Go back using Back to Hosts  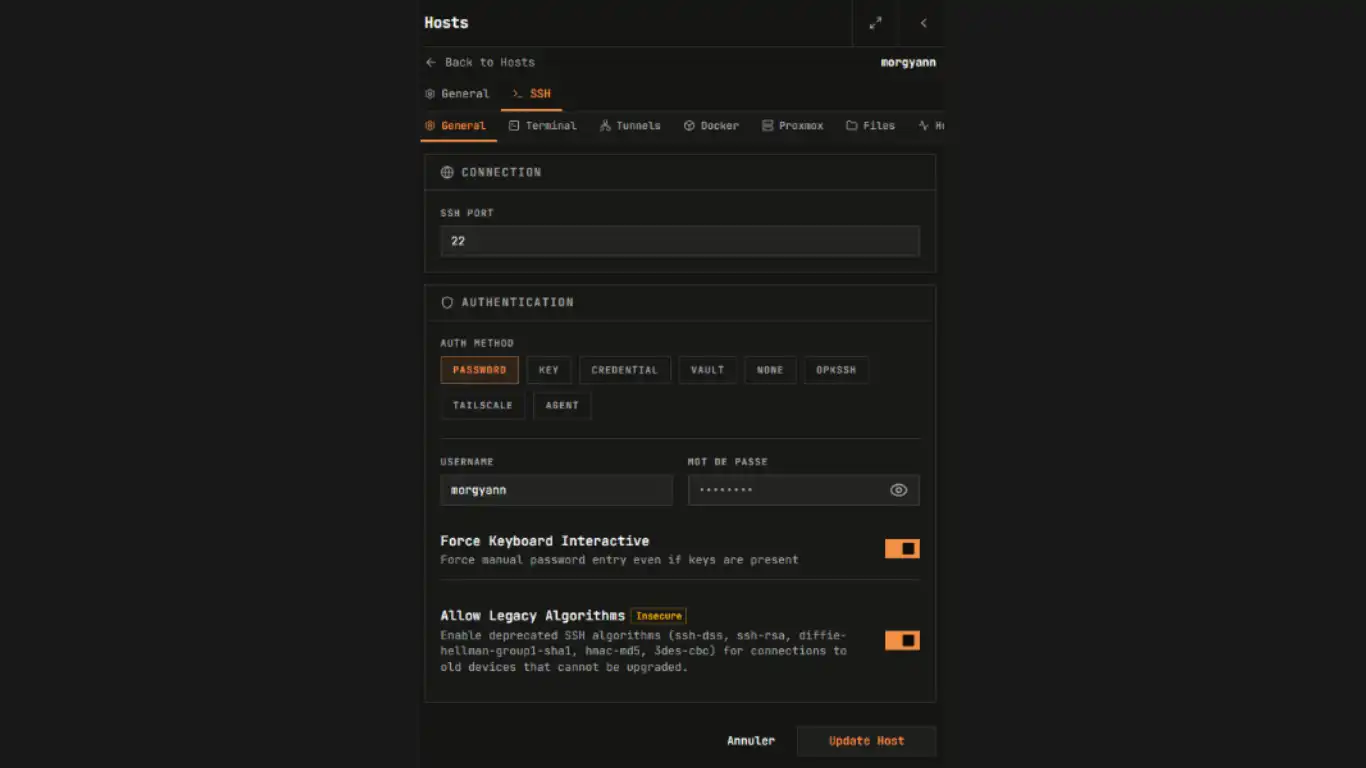point(480,62)
